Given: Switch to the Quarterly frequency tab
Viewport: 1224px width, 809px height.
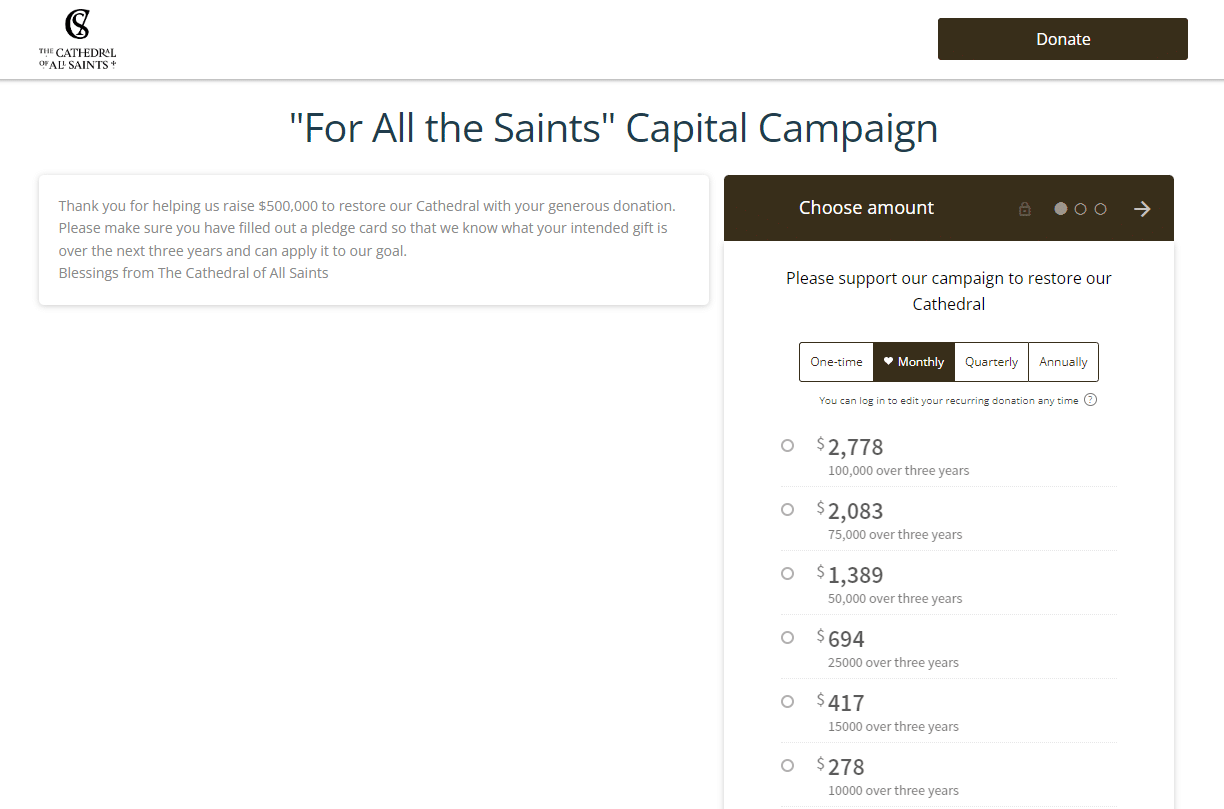Looking at the screenshot, I should [991, 361].
